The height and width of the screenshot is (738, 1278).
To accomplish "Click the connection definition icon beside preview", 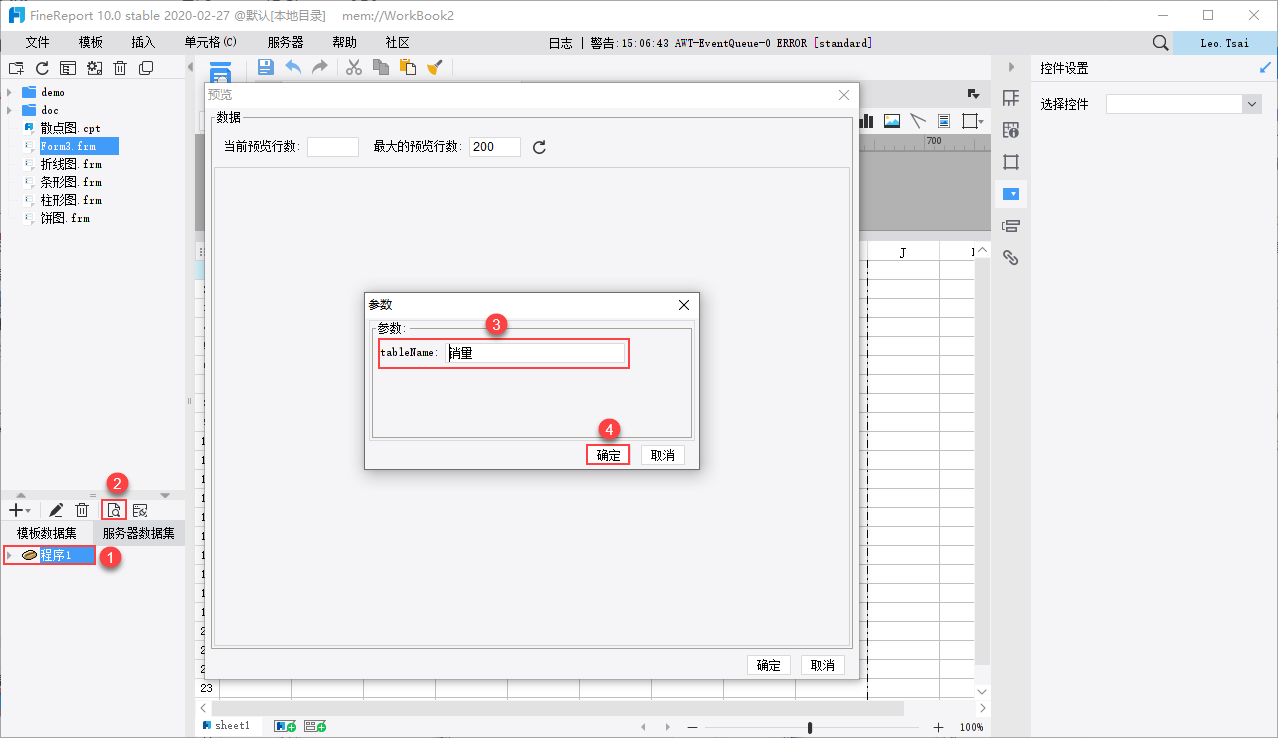I will click(140, 510).
